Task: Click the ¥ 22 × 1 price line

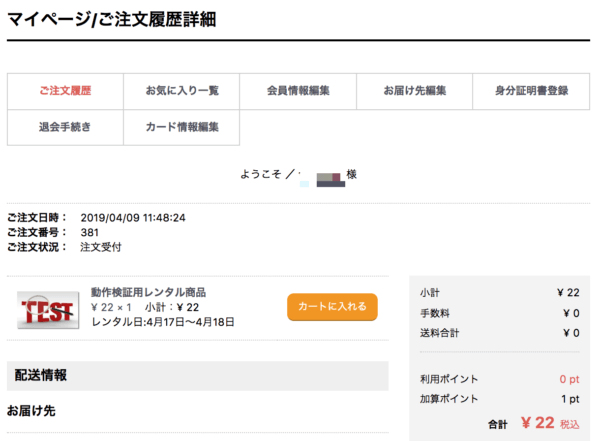Action: [111, 307]
